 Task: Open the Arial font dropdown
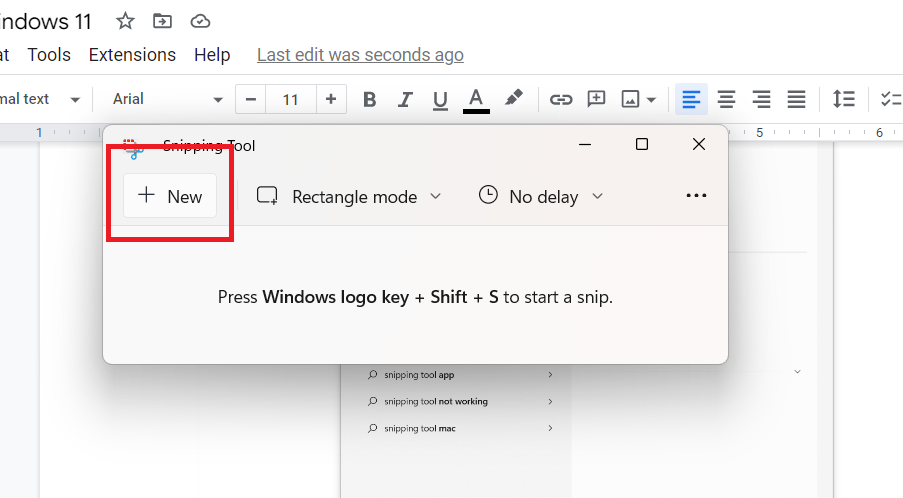point(167,99)
